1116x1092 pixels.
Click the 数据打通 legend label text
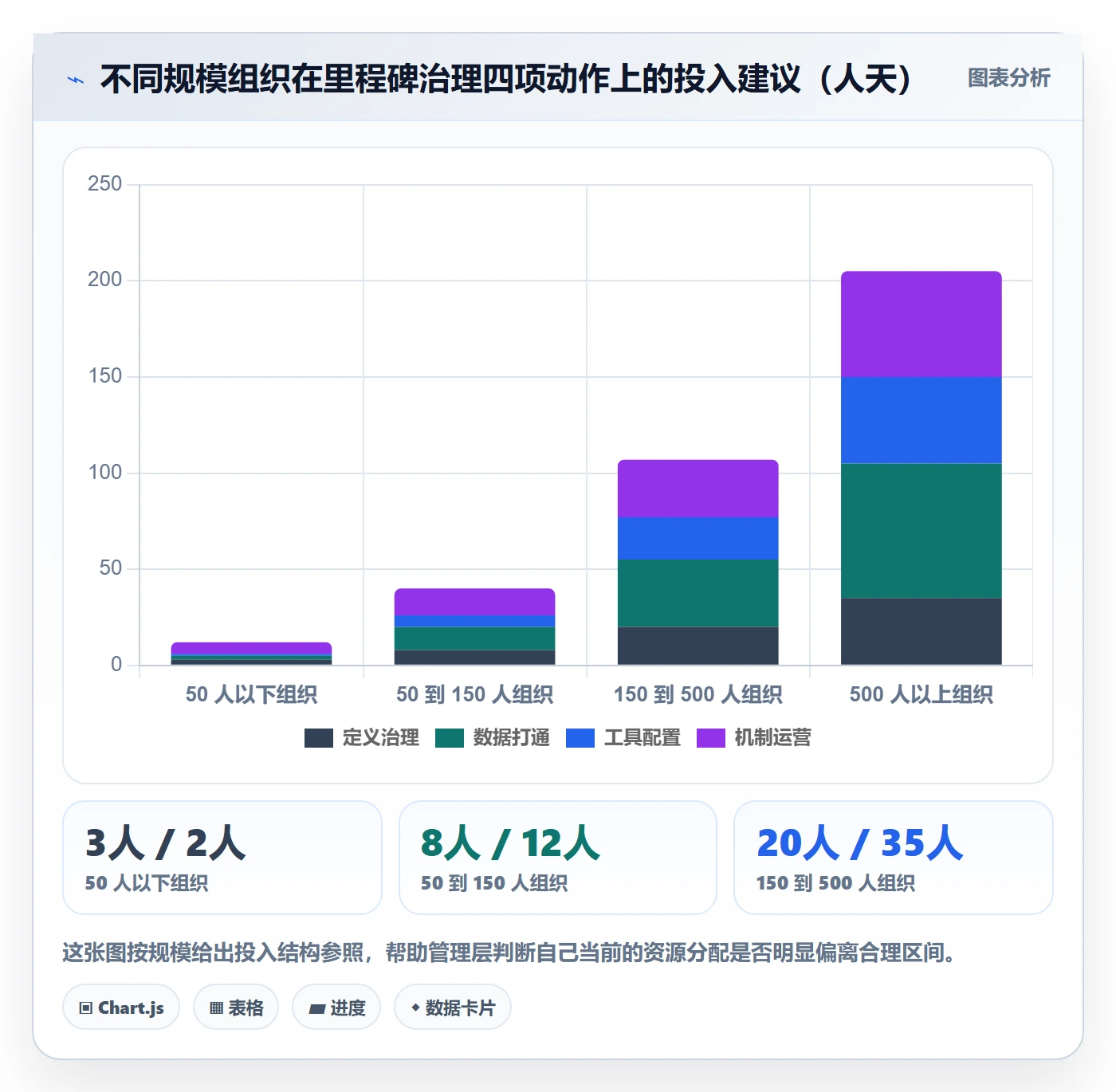[x=512, y=738]
